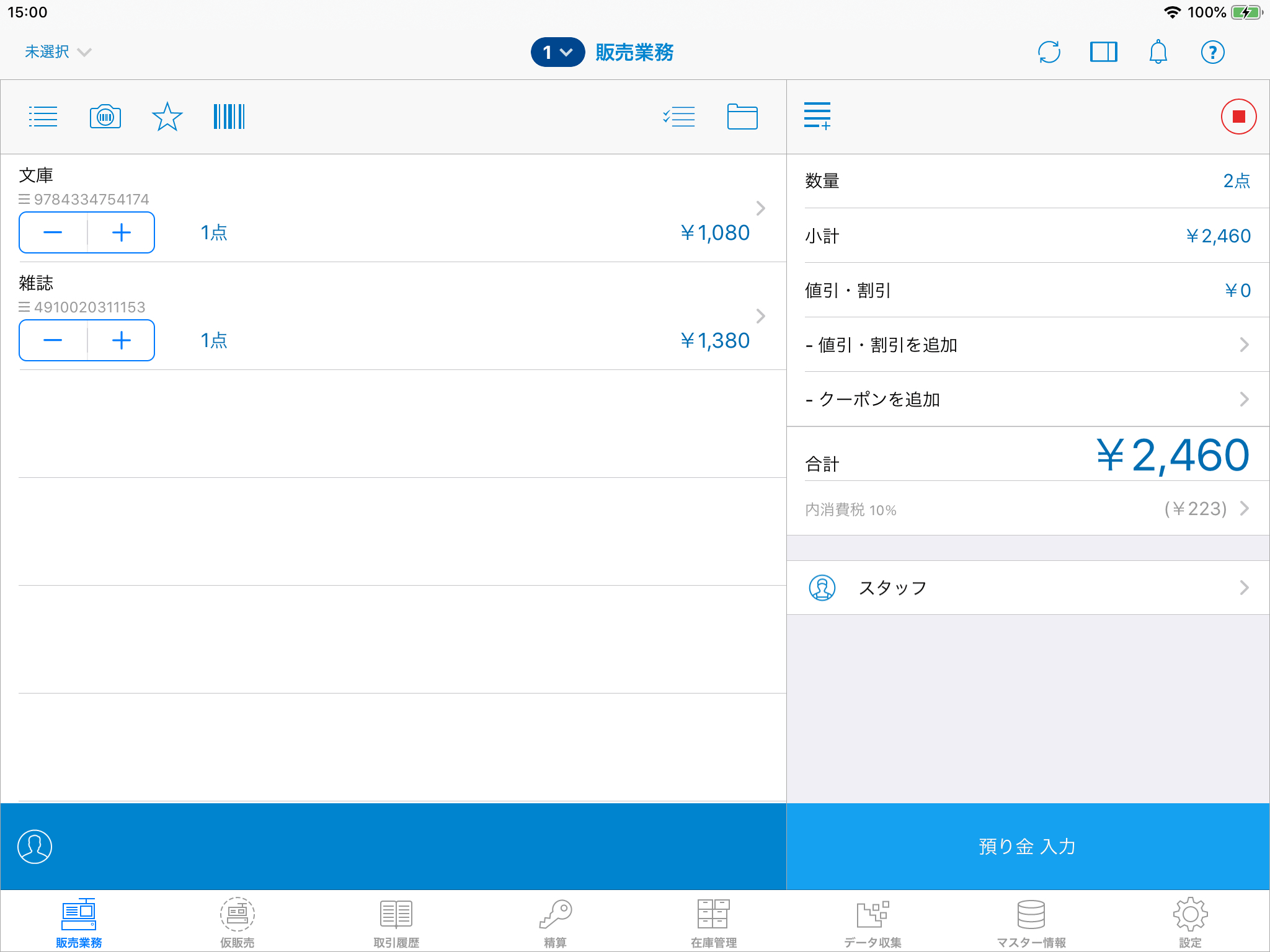This screenshot has width=1270, height=952.
Task: Select the スタッフ row
Action: point(1028,588)
